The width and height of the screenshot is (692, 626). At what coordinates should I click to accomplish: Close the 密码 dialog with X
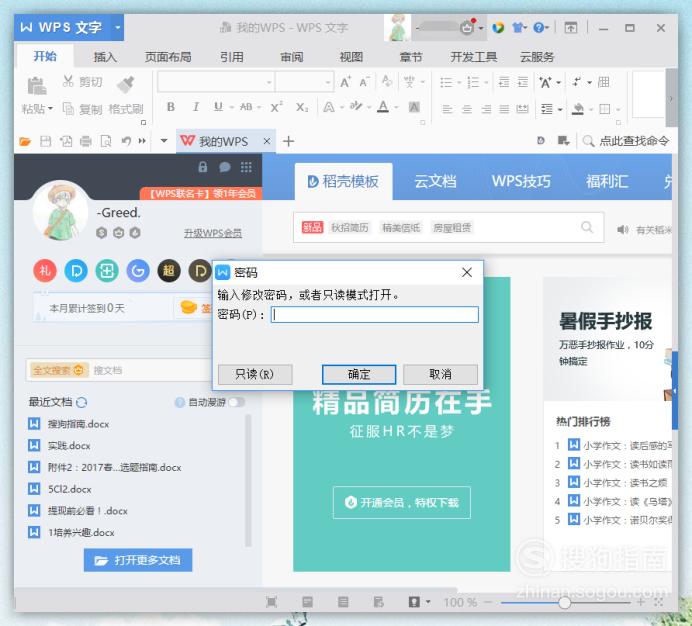click(x=467, y=272)
